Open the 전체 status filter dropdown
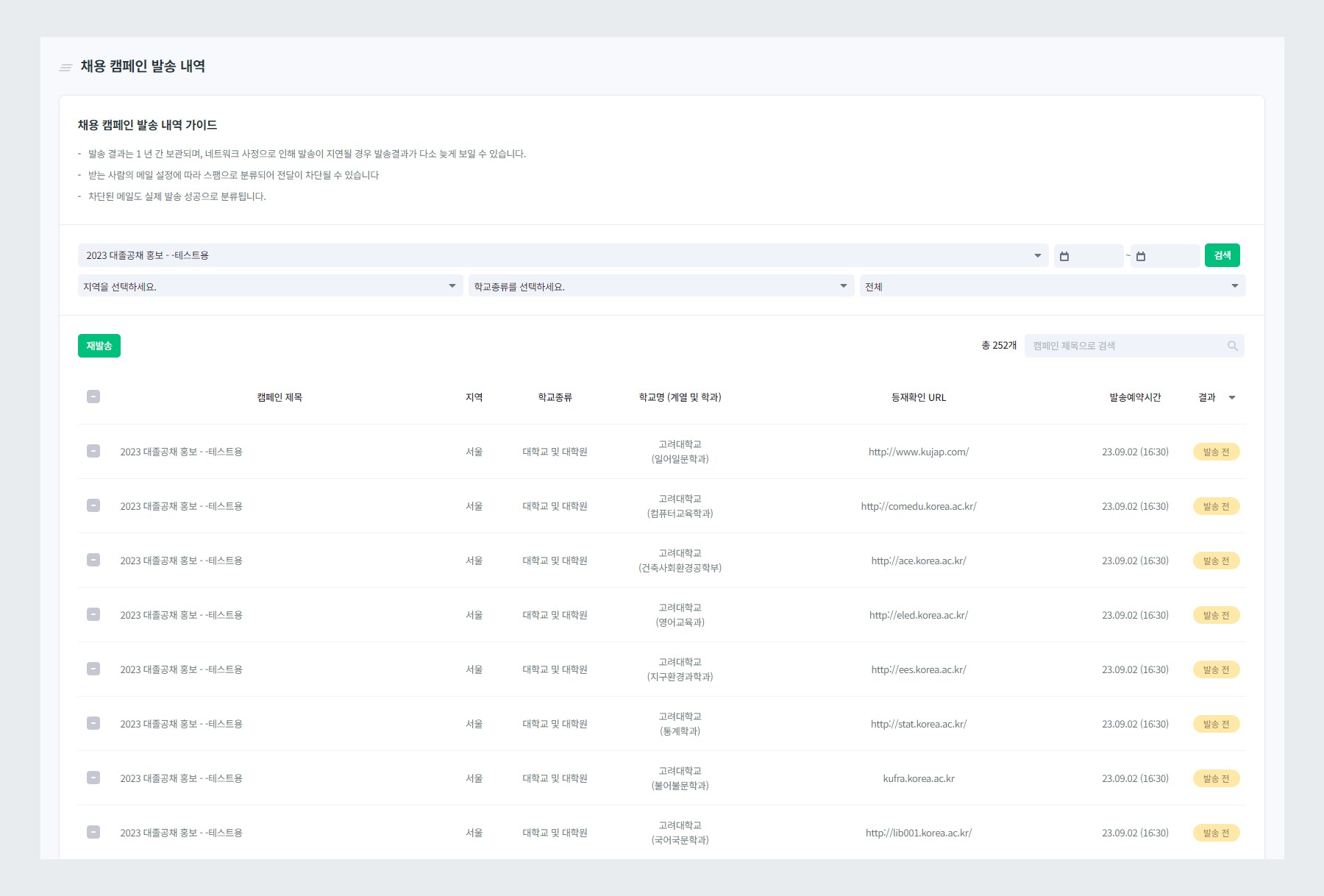This screenshot has height=896, width=1324. 1053,286
